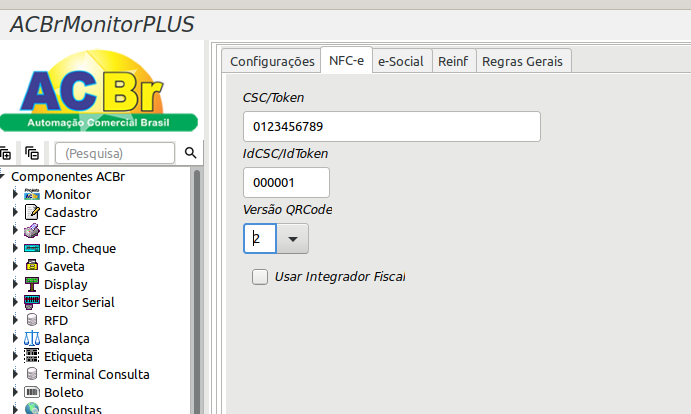Click the Balança scales icon

coord(32,338)
